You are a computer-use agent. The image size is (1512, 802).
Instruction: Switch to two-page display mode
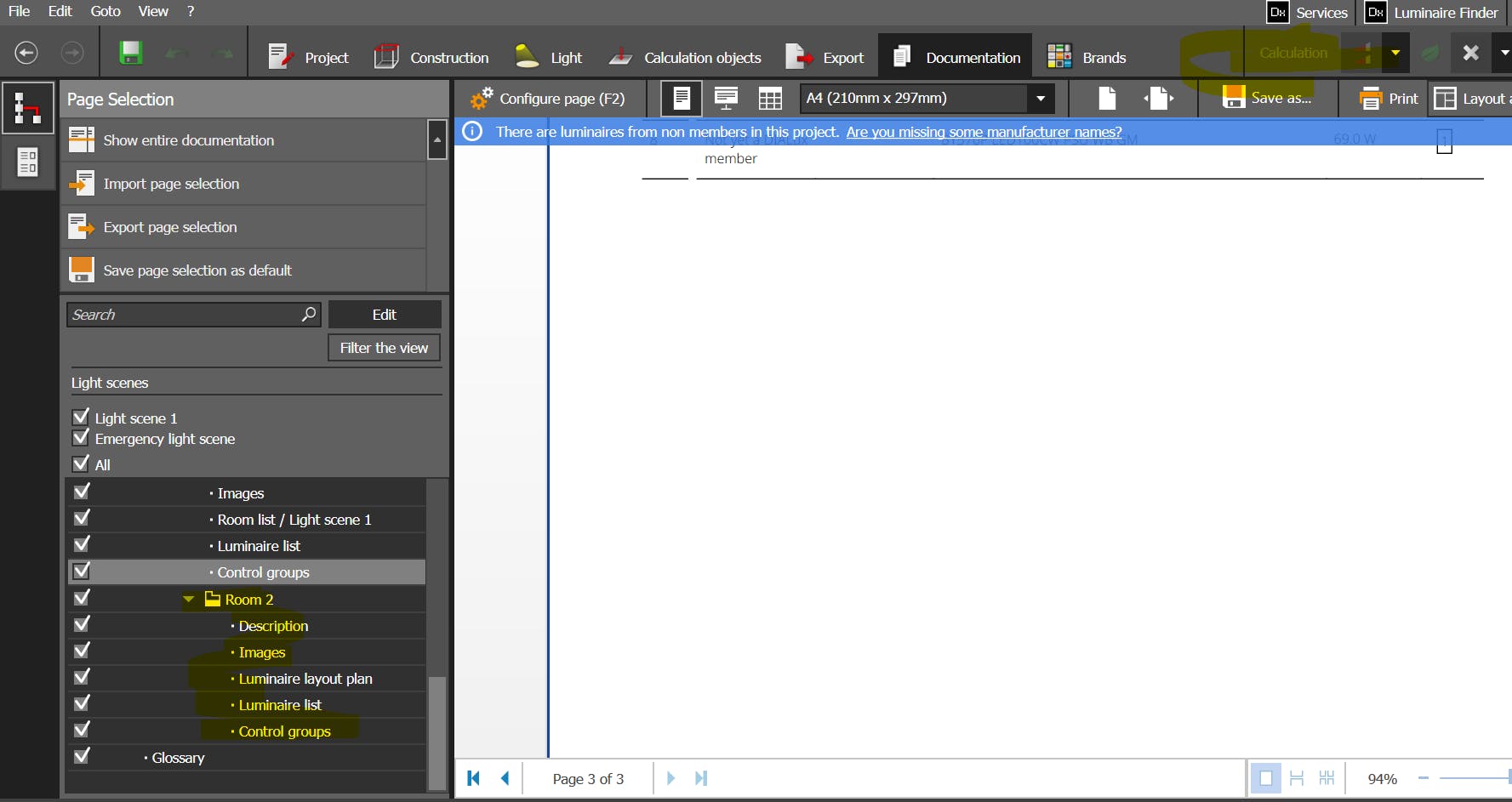click(1297, 778)
